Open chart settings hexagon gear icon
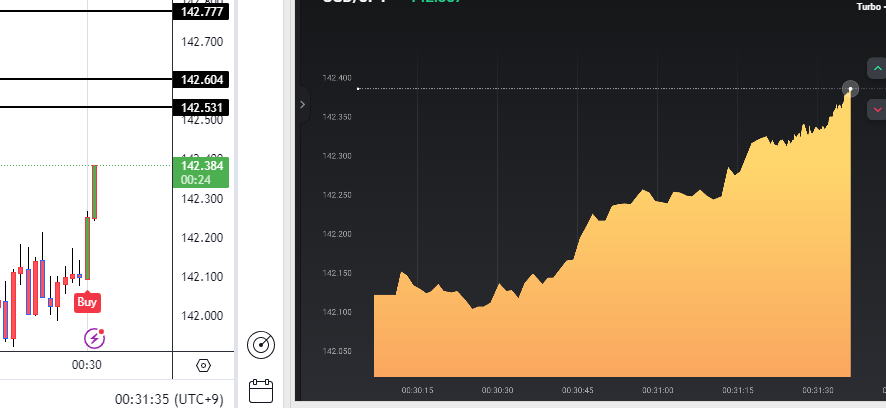The width and height of the screenshot is (886, 408). pos(204,365)
